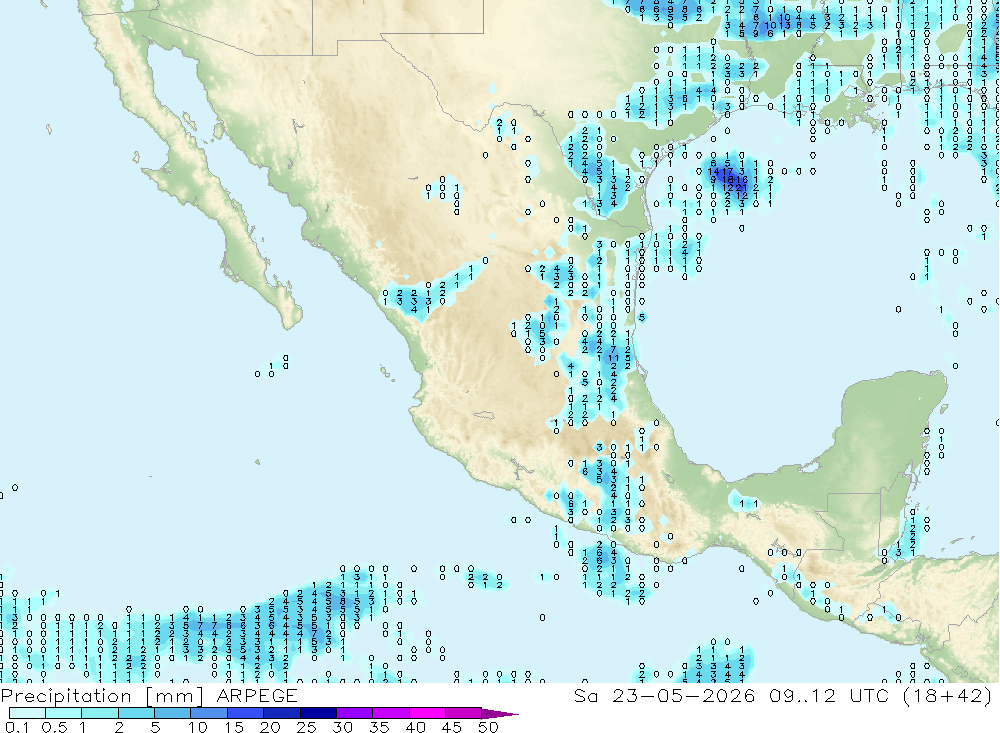Click the 30–35 mm purple legend swatch
The width and height of the screenshot is (1000, 733).
(355, 713)
